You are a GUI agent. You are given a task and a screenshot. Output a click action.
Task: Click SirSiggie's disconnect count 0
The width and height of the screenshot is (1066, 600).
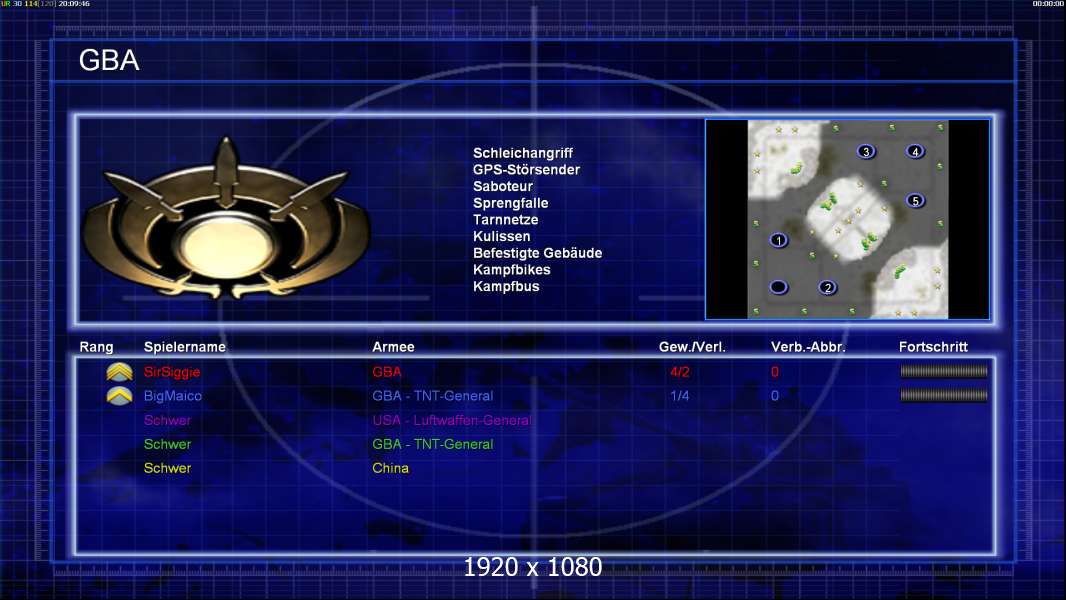(x=774, y=372)
